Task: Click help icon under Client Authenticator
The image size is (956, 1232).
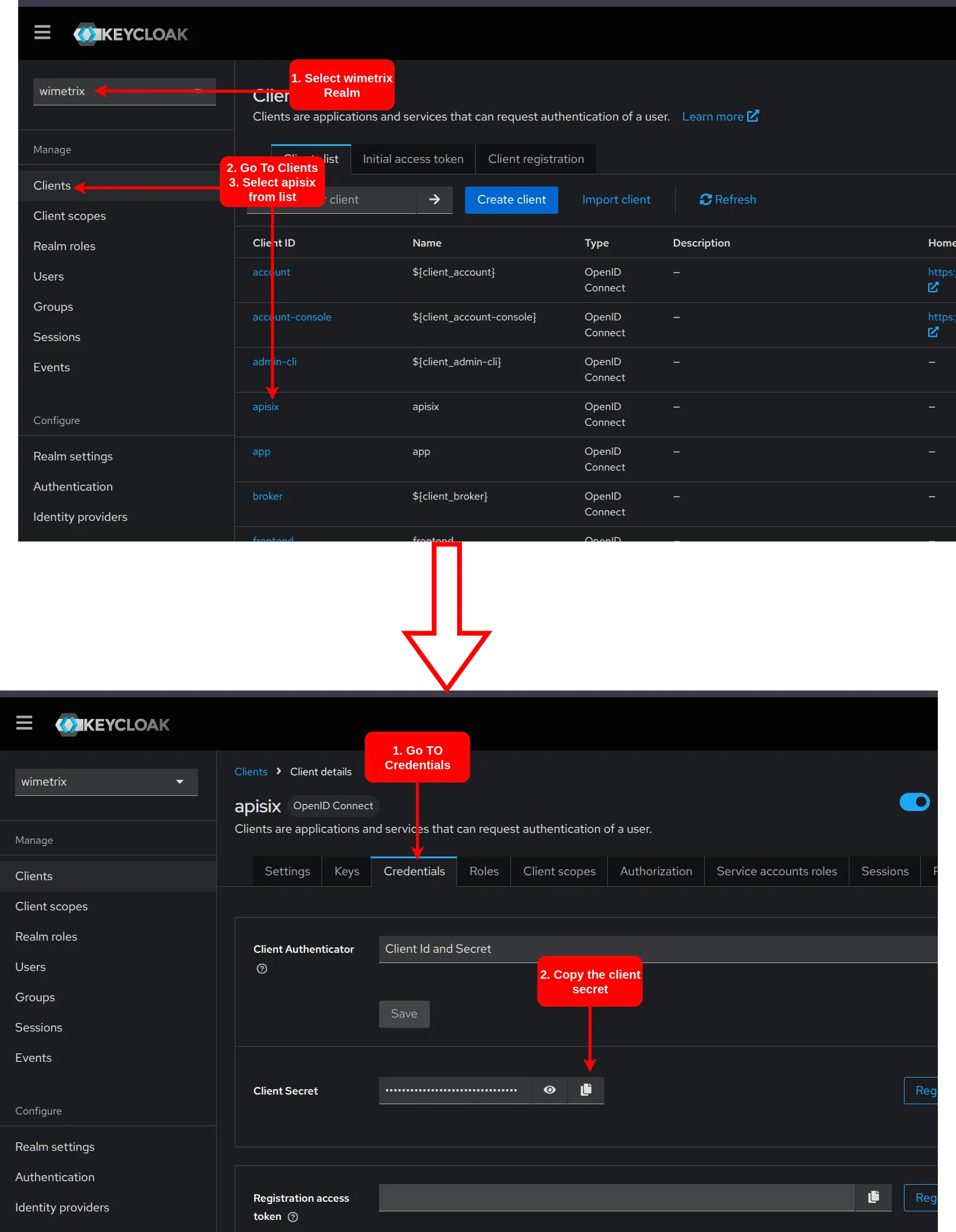Action: pyautogui.click(x=262, y=969)
